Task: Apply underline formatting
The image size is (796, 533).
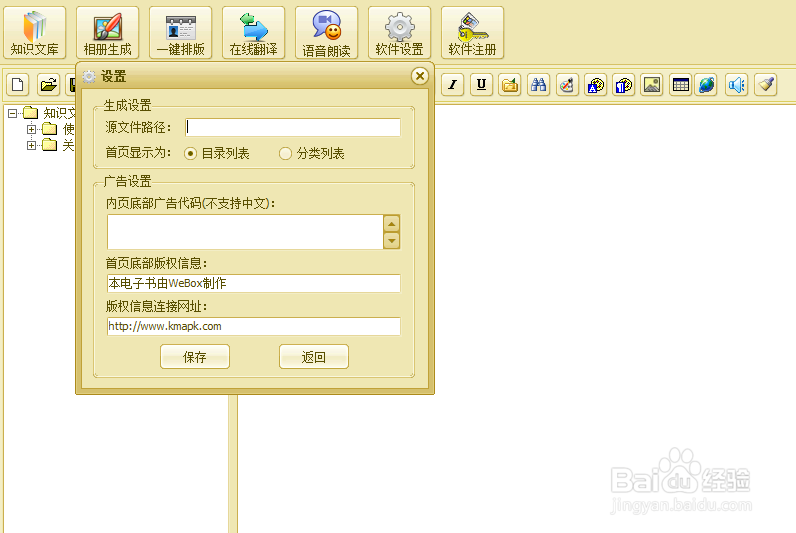Action: click(x=481, y=85)
